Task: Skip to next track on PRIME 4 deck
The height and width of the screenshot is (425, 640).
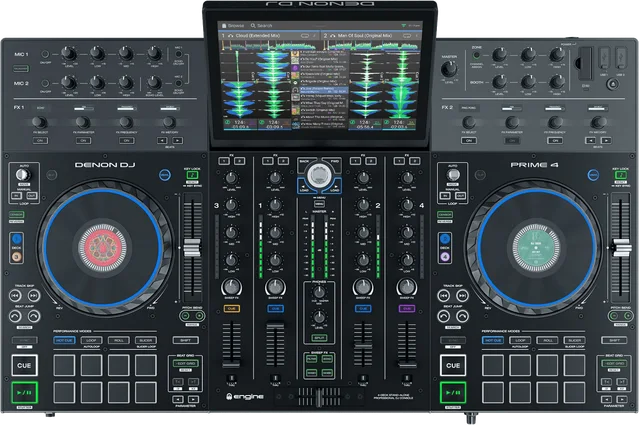Action: [462, 295]
